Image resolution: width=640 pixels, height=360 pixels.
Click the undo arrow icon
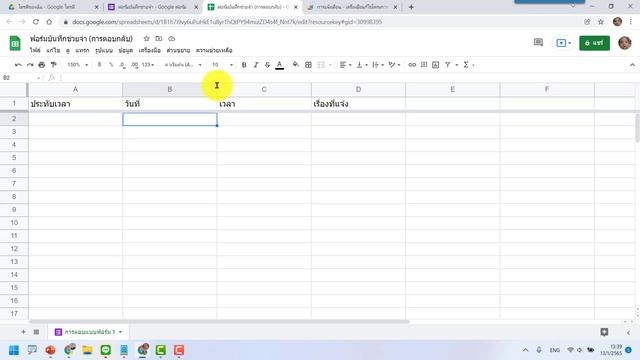[x=18, y=65]
